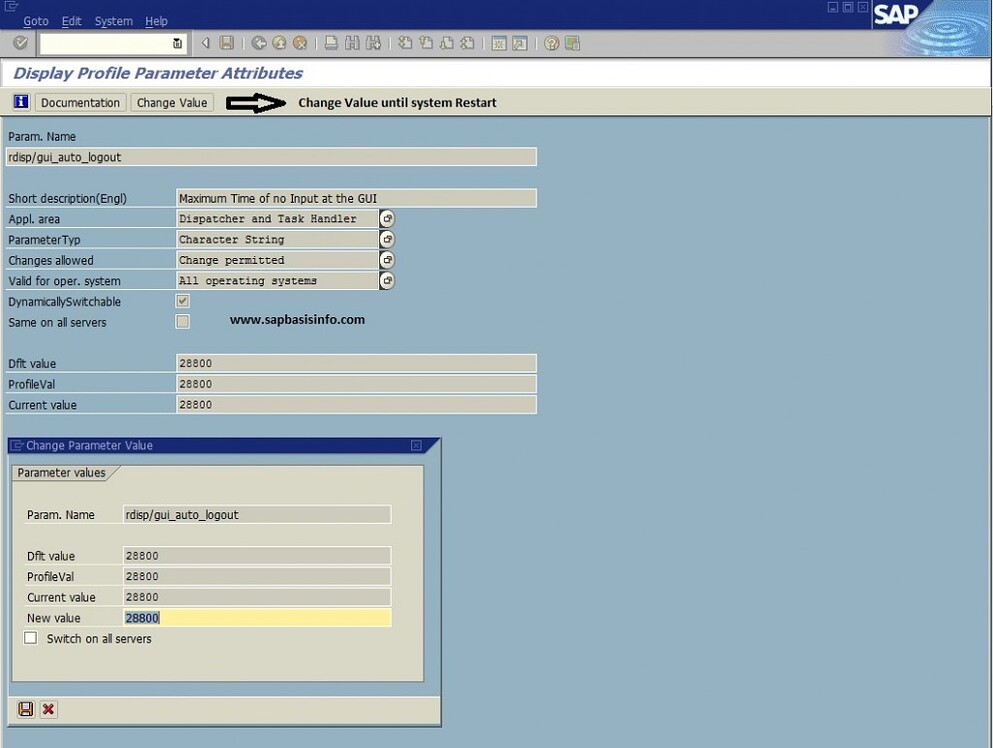This screenshot has height=748, width=993.
Task: Select the Parameter values tab
Action: coord(62,472)
